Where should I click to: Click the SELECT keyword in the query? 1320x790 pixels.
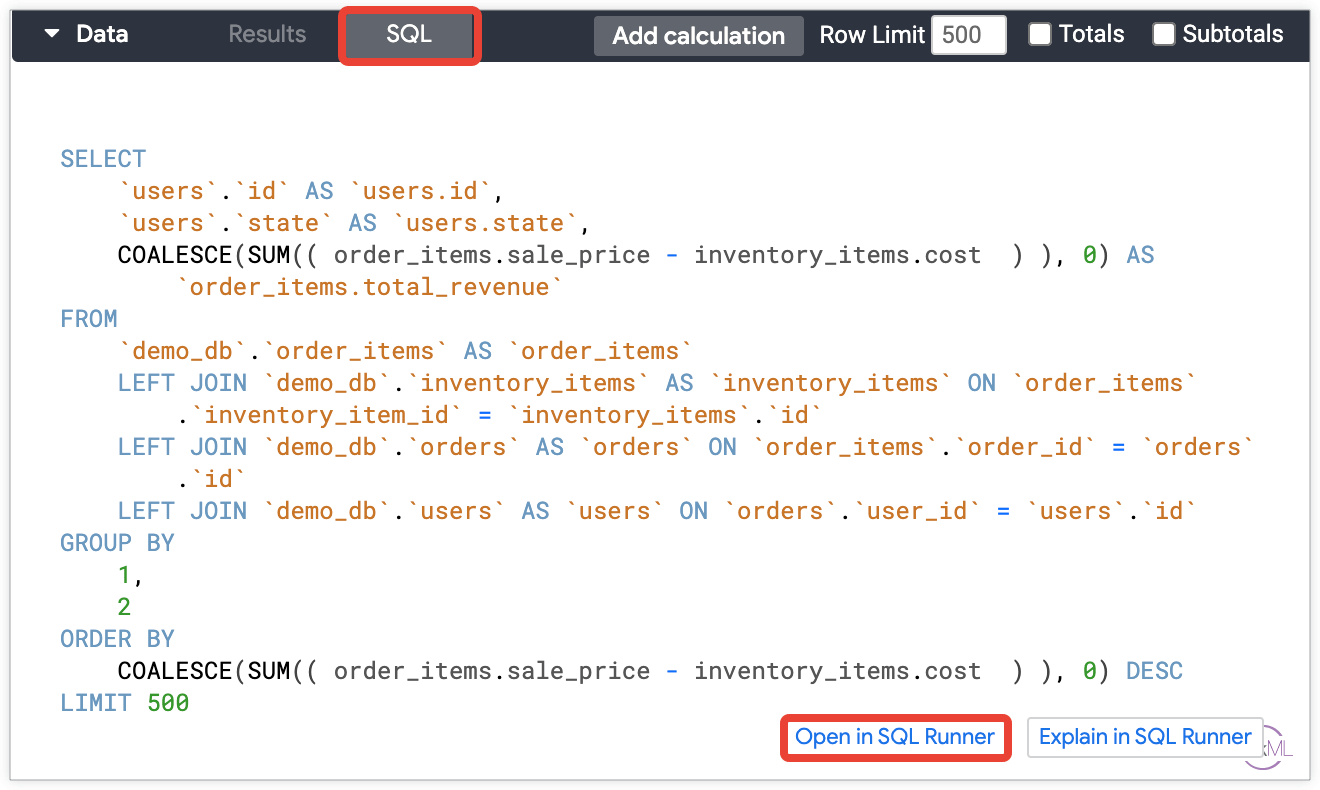coord(101,158)
